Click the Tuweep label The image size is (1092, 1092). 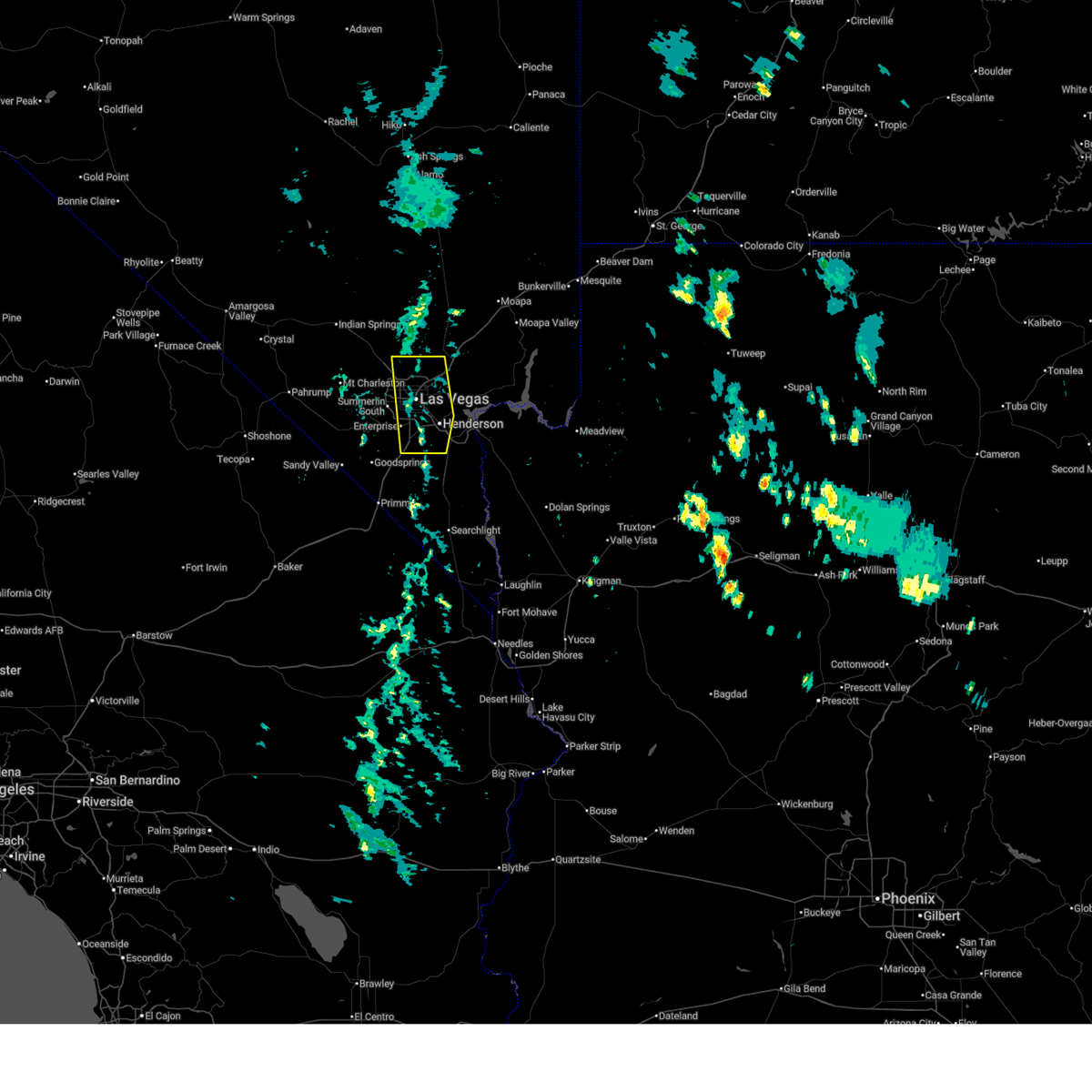748,353
